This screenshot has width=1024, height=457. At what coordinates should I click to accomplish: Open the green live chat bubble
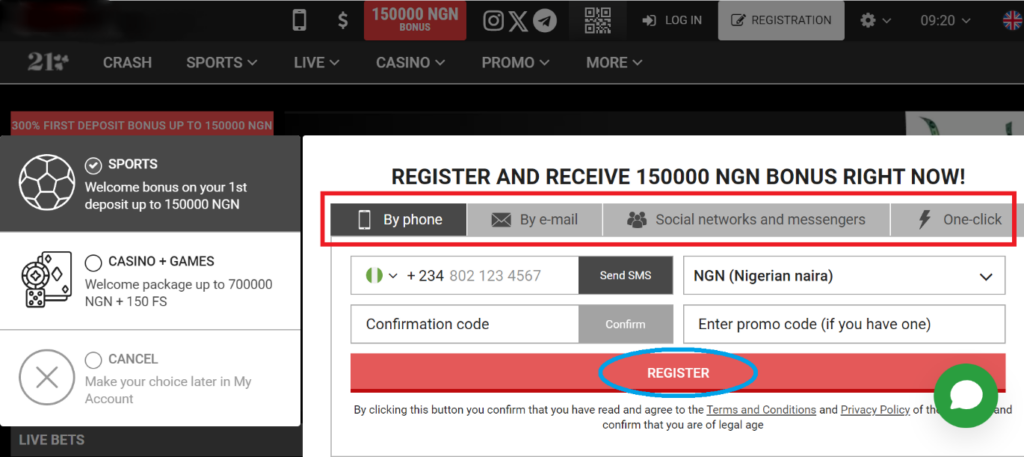pyautogui.click(x=965, y=396)
